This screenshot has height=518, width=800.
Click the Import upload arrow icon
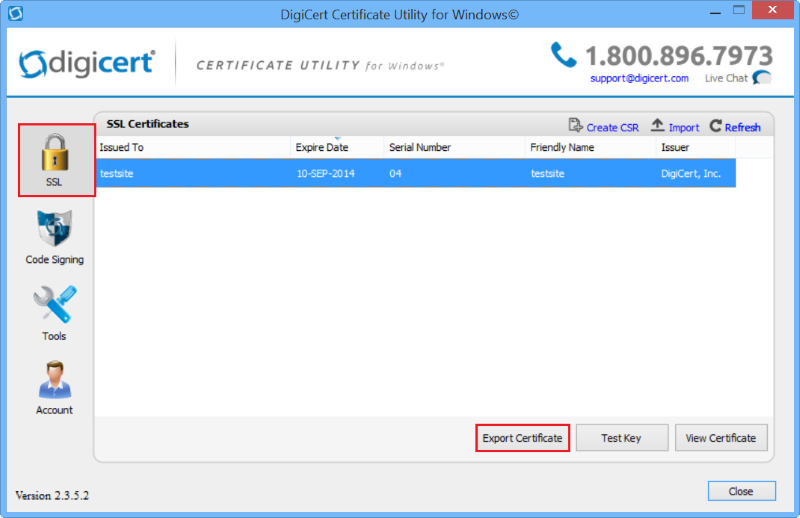point(657,126)
